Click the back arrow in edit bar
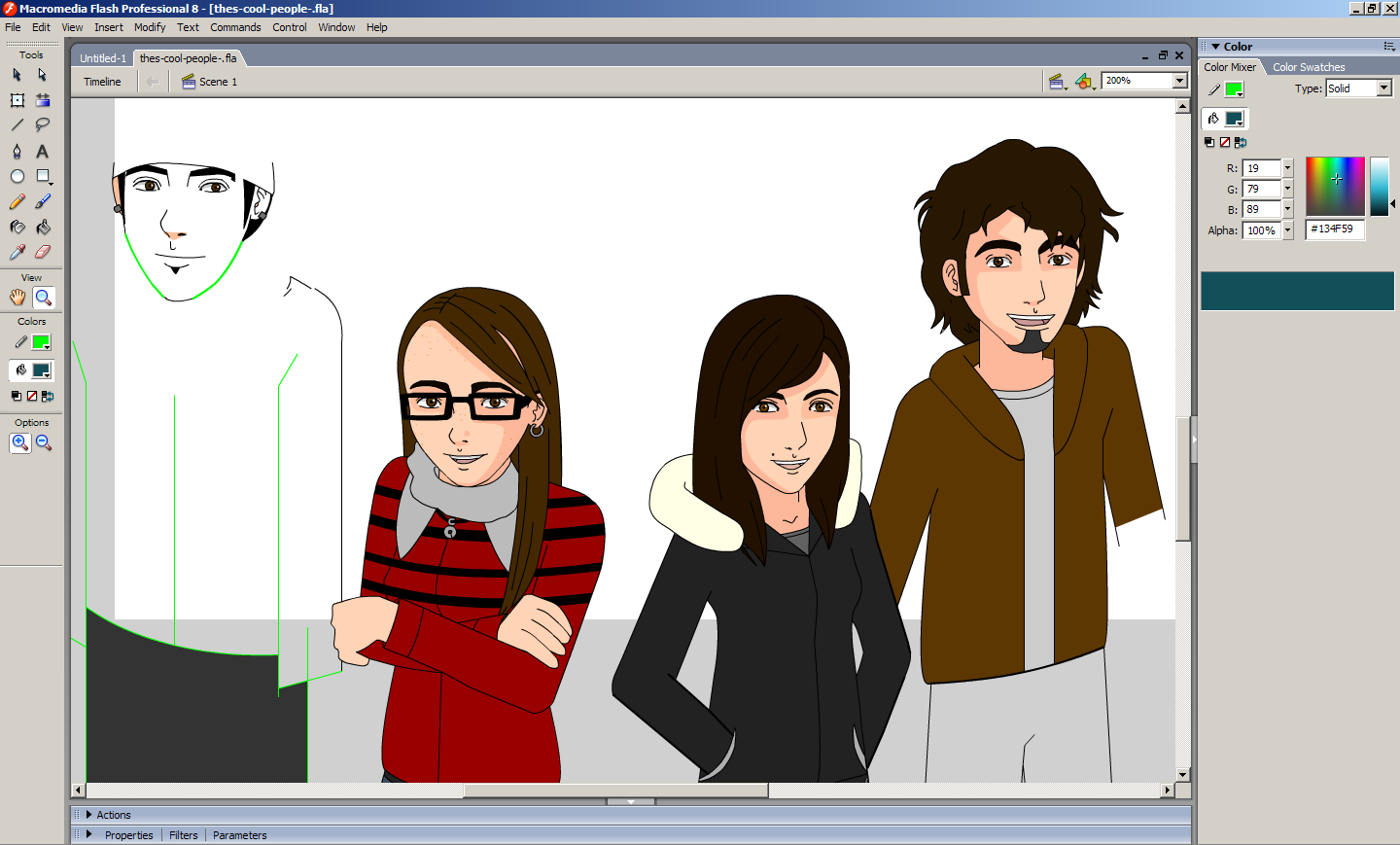The image size is (1400, 845). pos(153,82)
